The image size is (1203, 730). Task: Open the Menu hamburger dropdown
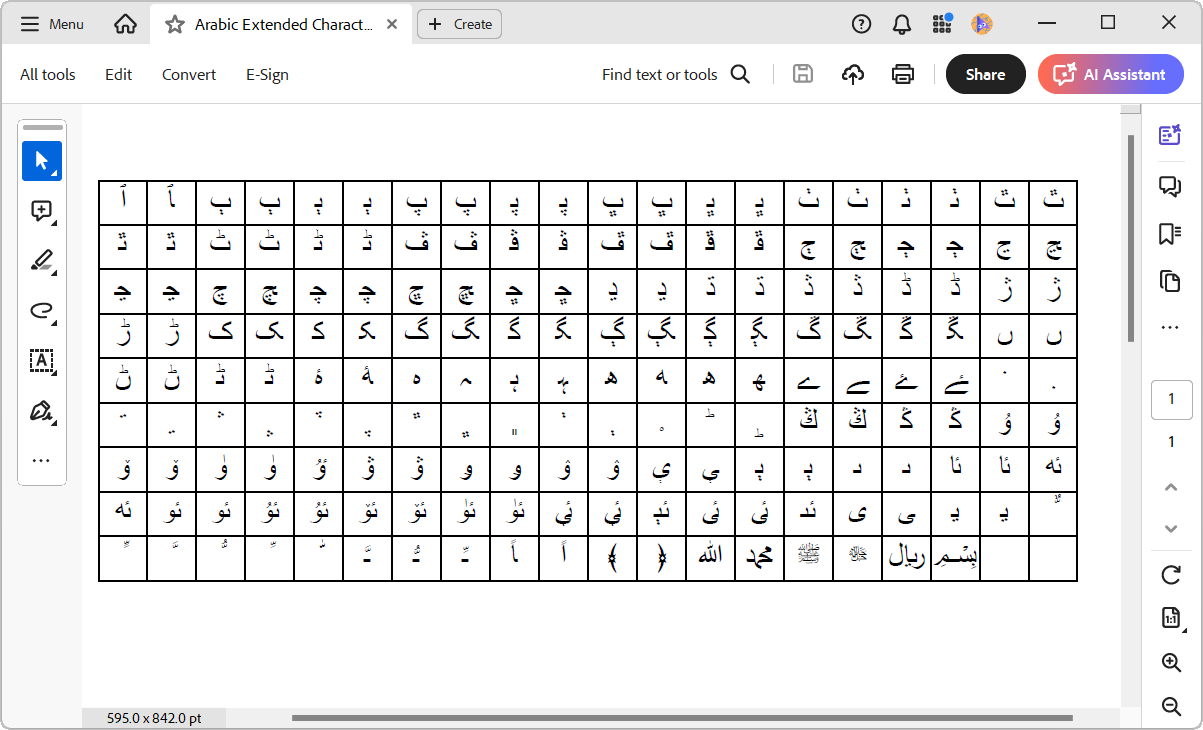point(52,24)
